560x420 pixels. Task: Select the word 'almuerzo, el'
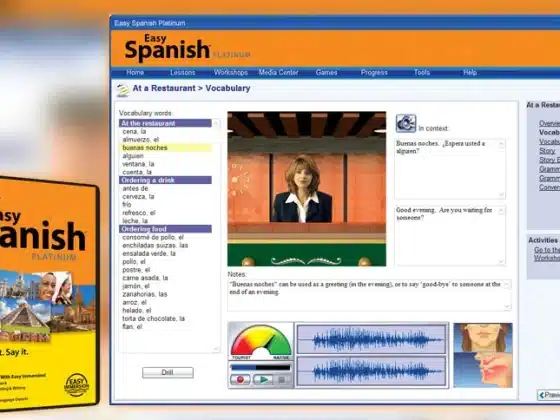(140, 140)
